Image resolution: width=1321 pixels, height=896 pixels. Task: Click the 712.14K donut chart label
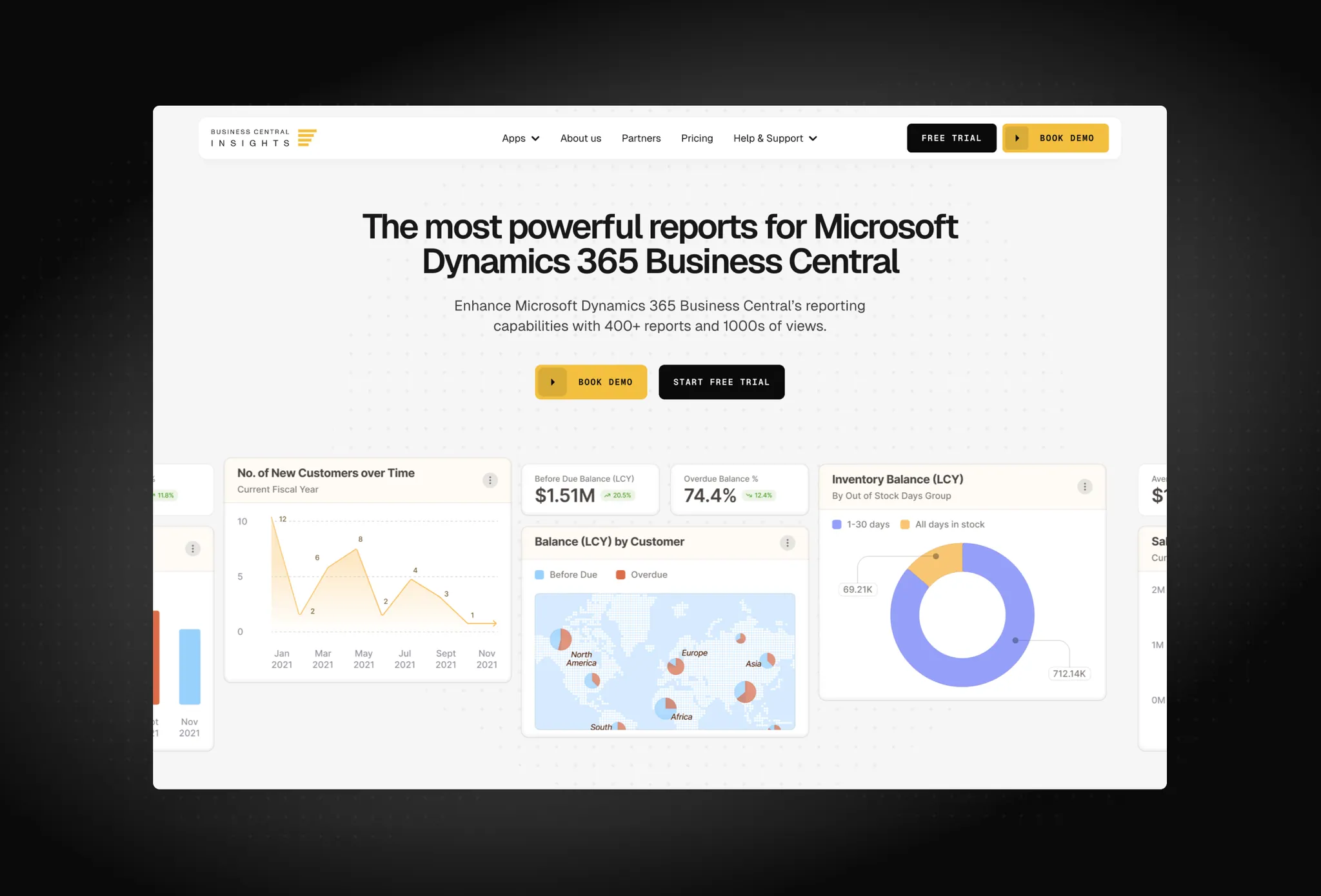[1069, 673]
